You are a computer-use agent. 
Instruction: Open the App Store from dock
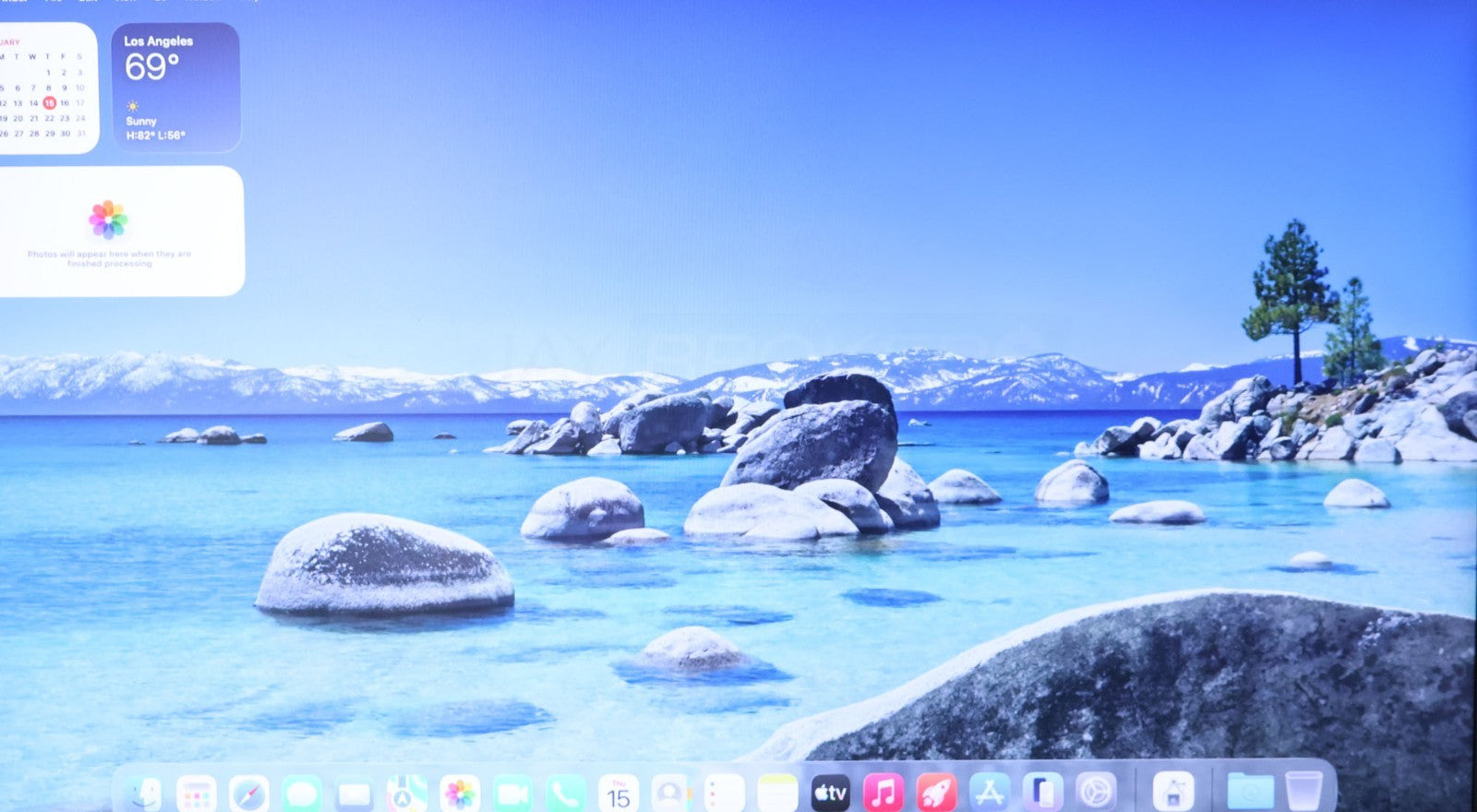tap(989, 794)
